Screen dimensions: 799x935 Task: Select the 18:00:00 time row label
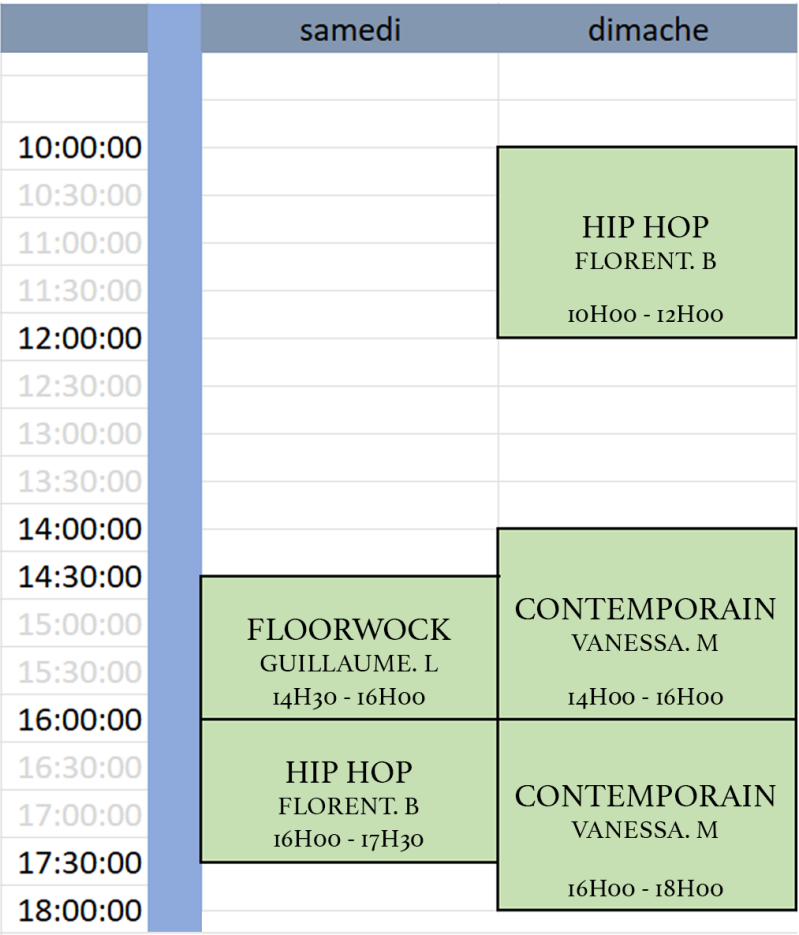[x=80, y=910]
